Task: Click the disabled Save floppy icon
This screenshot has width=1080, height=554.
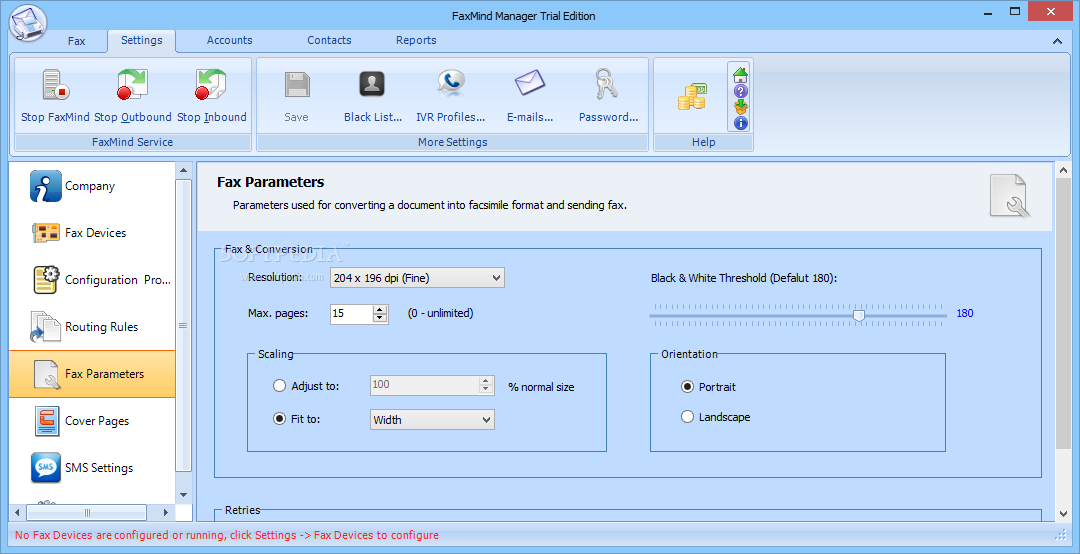Action: click(297, 85)
